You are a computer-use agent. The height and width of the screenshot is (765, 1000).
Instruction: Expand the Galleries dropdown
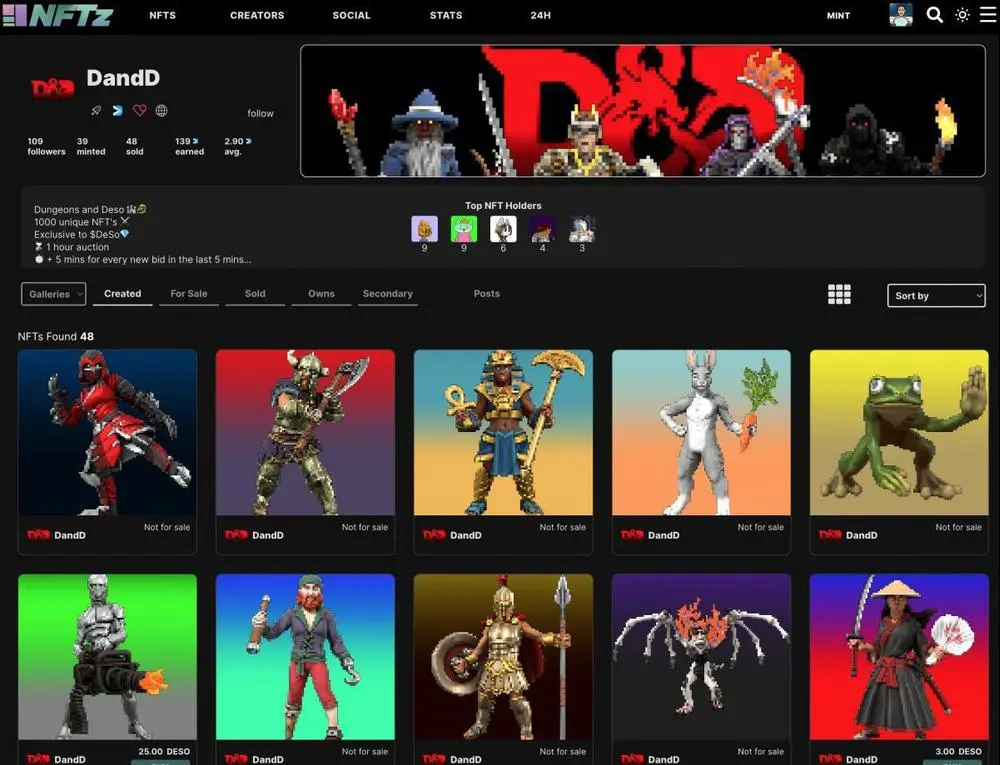point(53,294)
